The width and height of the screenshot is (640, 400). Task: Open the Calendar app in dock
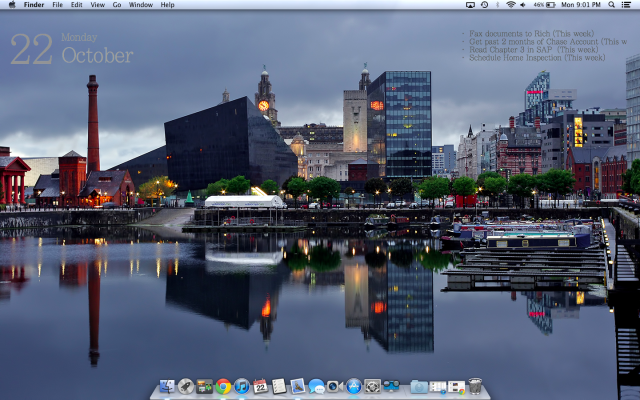click(260, 386)
